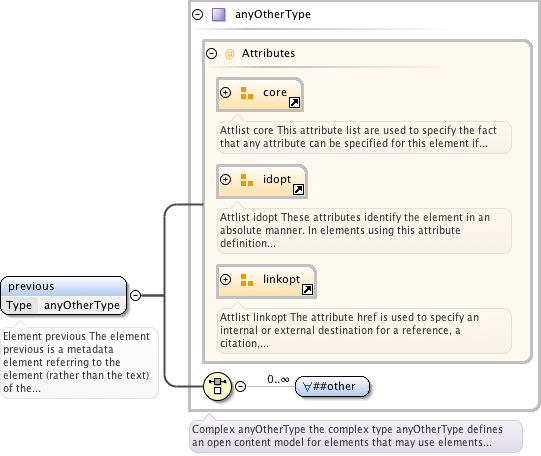
Task: Expand the core attribute group
Action: (x=226, y=93)
